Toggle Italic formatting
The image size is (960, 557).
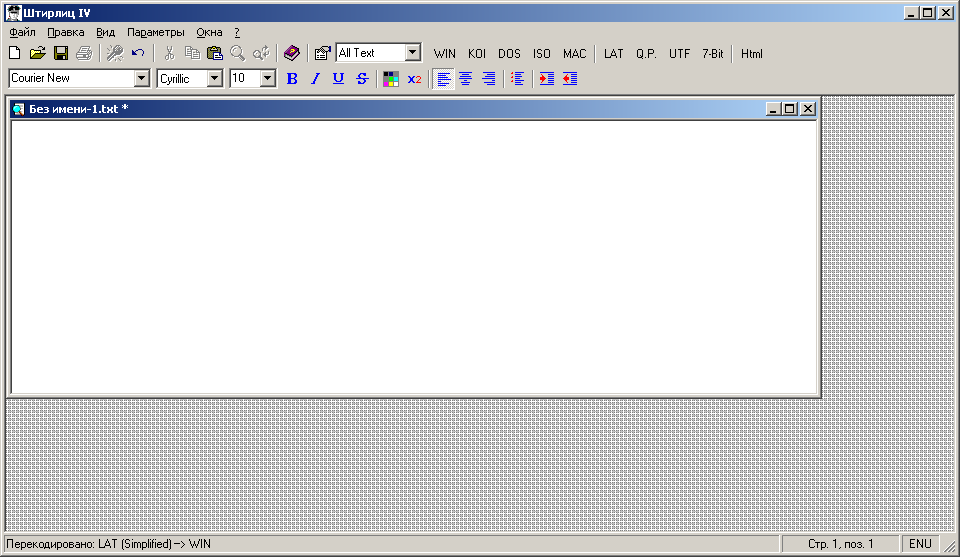(315, 78)
